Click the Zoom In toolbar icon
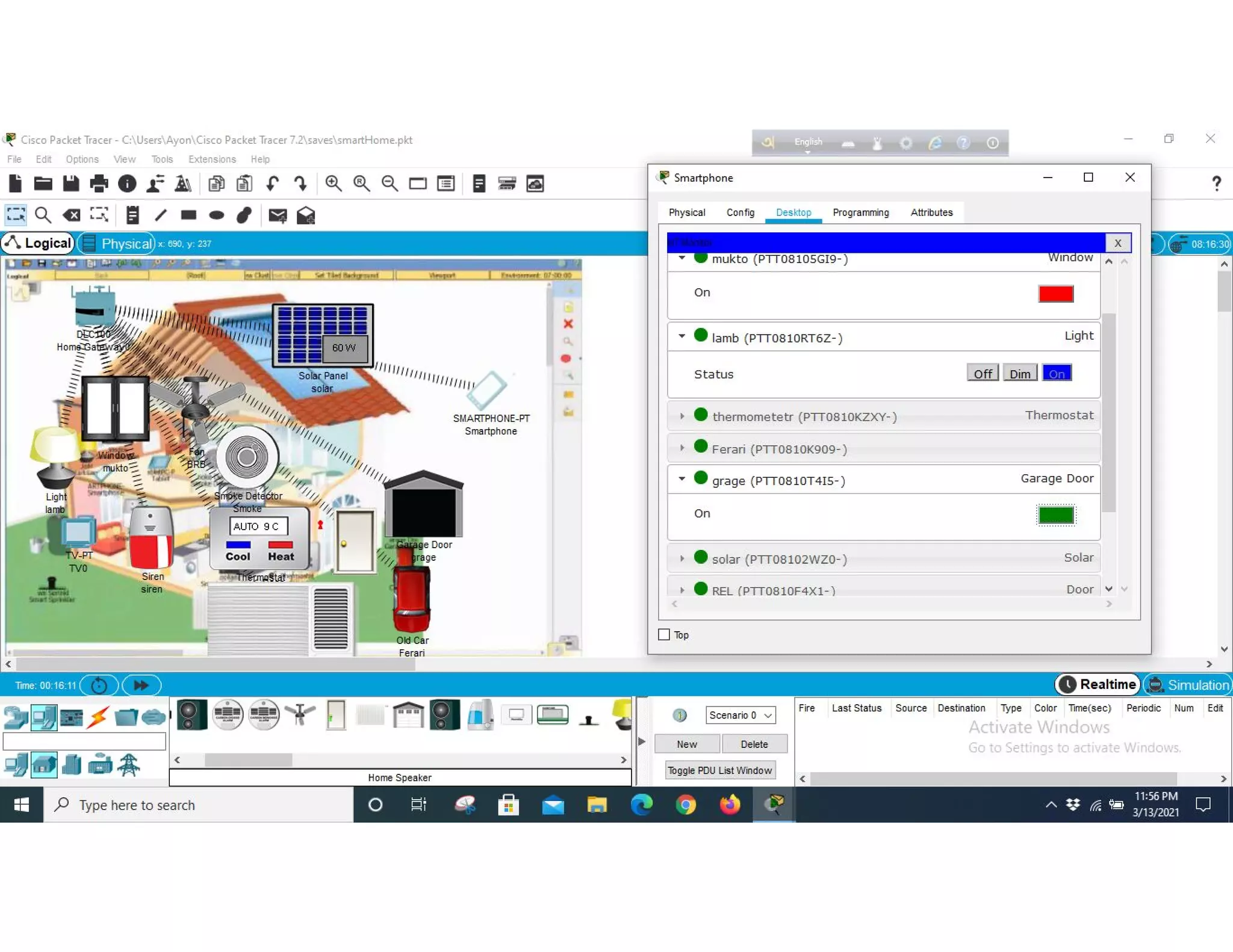1233x952 pixels. point(333,184)
